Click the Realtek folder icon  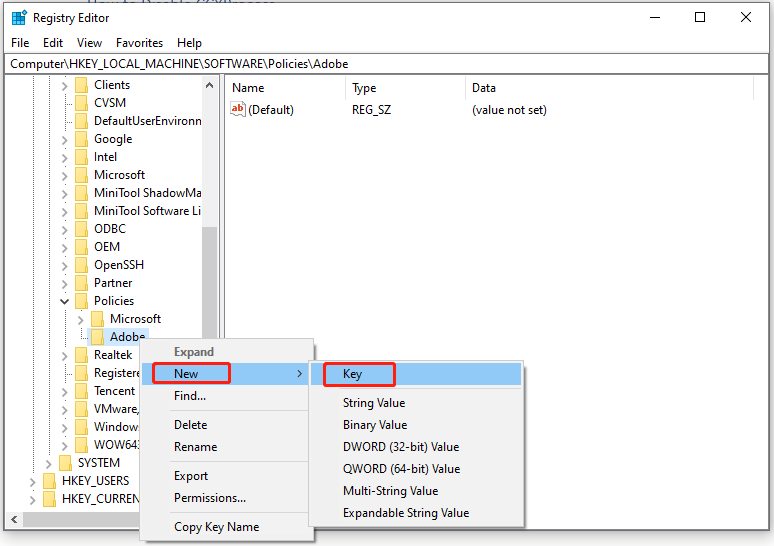81,355
